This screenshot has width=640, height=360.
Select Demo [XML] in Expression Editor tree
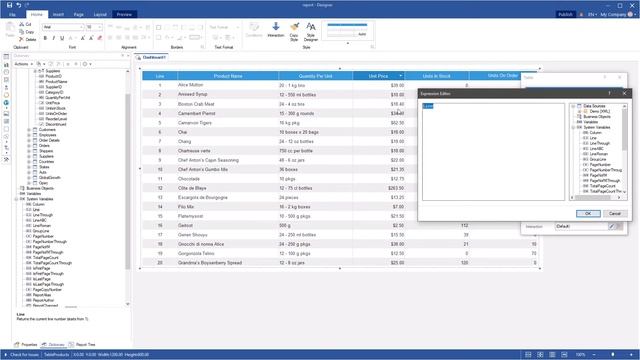click(x=600, y=111)
